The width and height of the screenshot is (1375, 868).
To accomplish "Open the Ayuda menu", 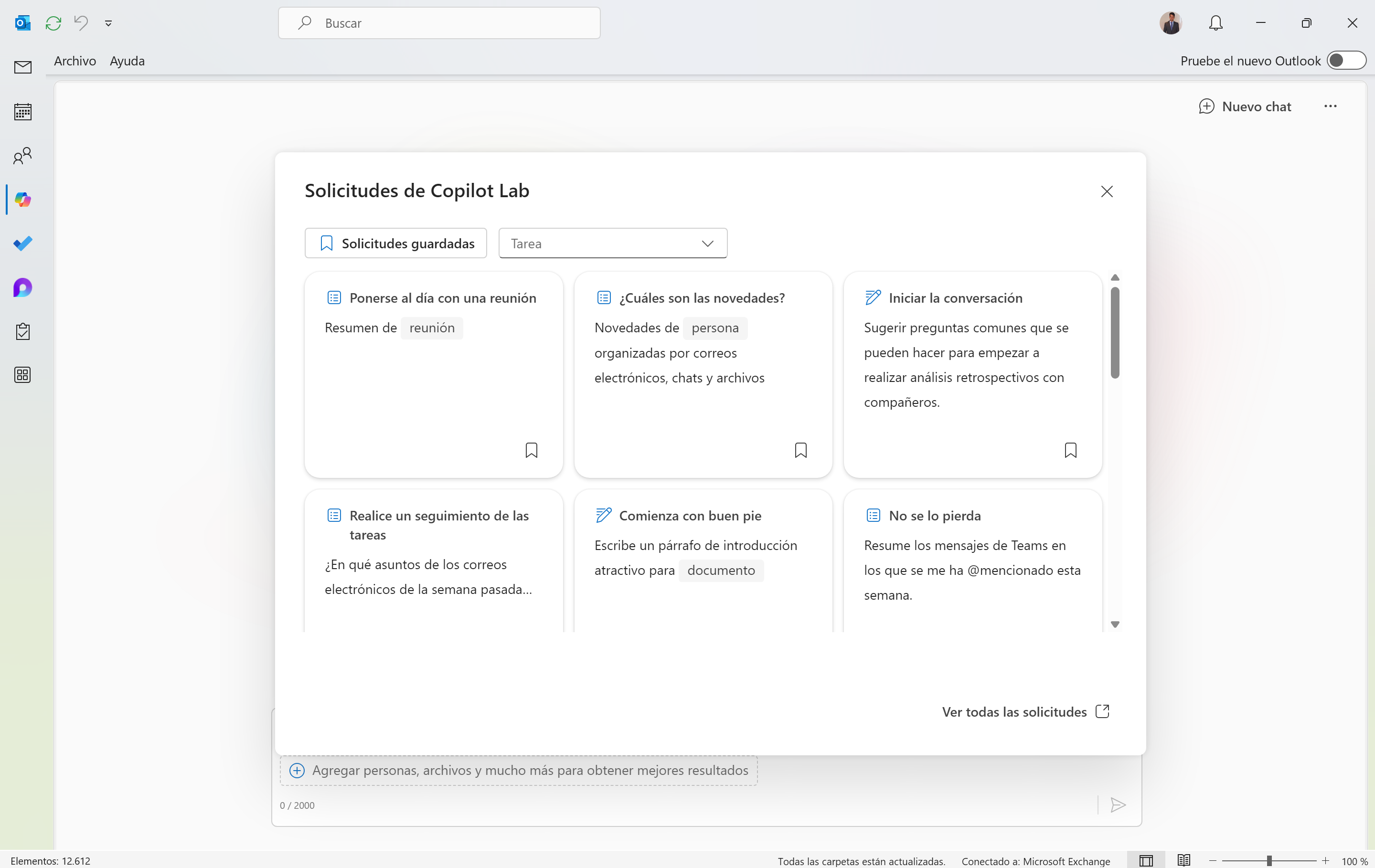I will [x=127, y=61].
